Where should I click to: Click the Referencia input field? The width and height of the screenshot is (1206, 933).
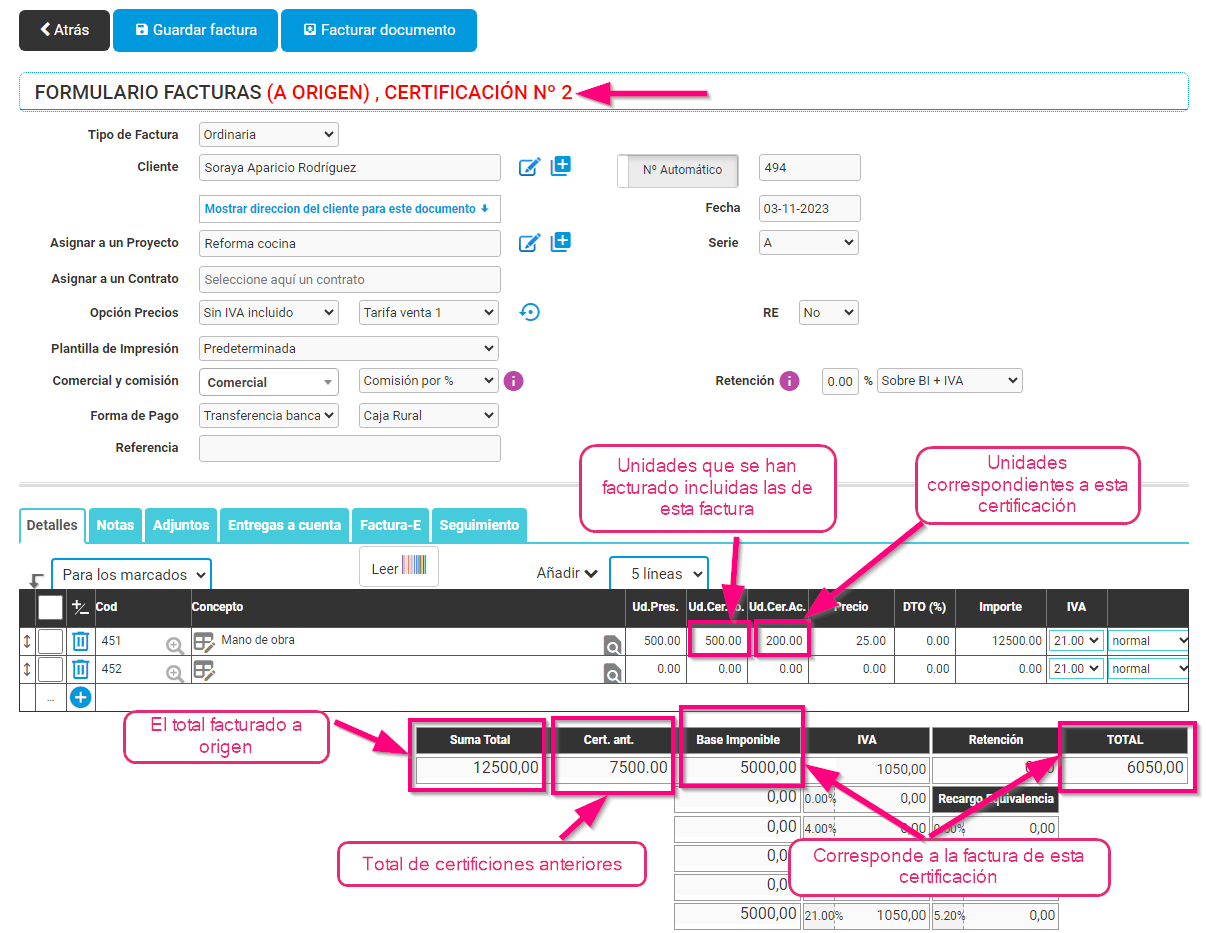tap(349, 448)
